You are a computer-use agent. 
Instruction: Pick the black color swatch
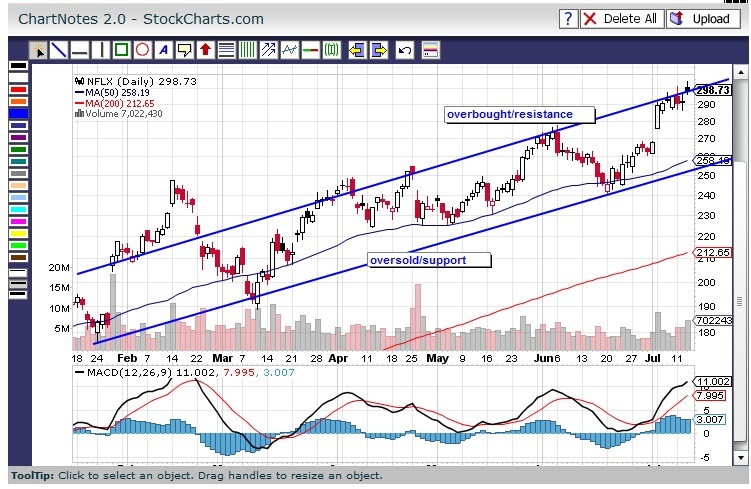click(x=19, y=66)
